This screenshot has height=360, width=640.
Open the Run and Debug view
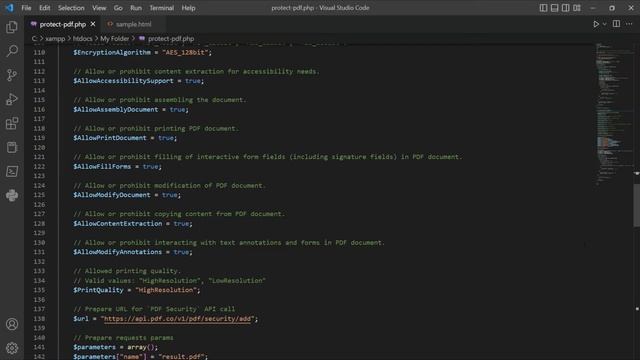12,99
